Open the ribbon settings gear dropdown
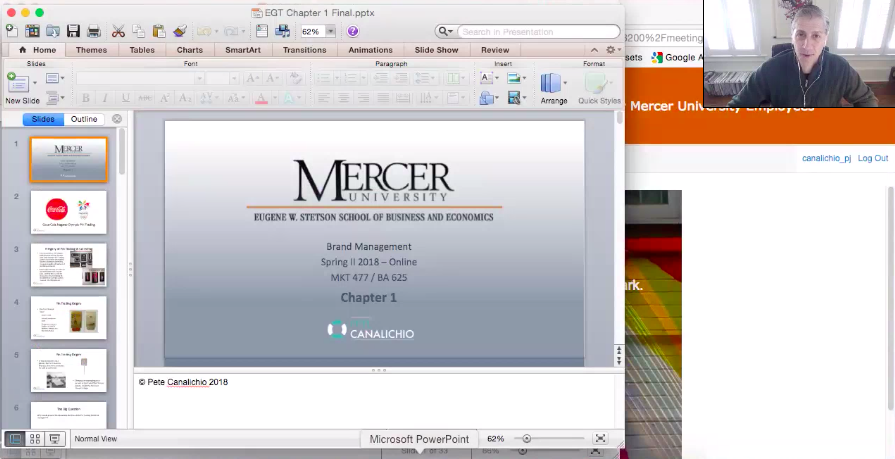895x459 pixels. click(x=614, y=50)
